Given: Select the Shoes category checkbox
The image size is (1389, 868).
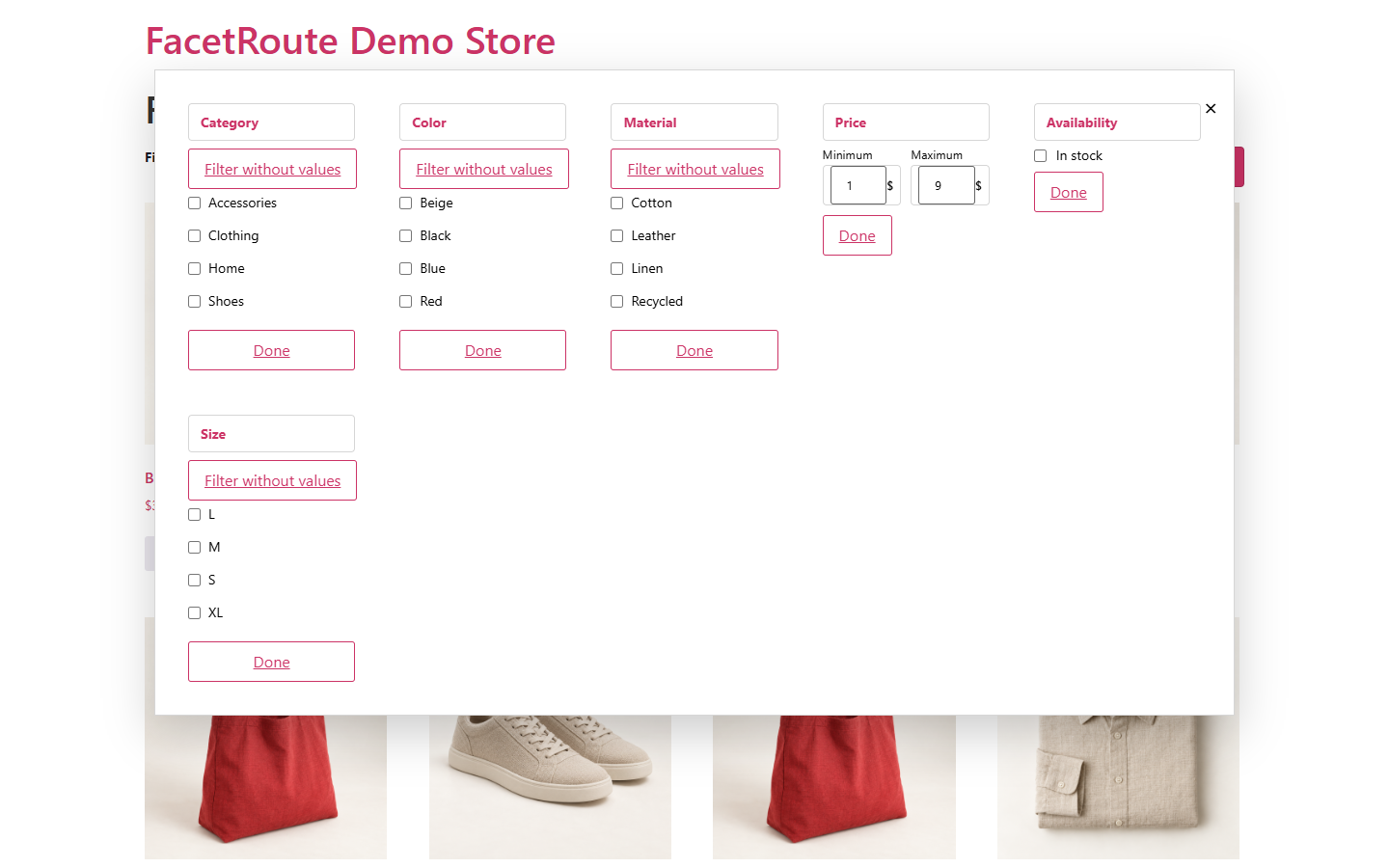Looking at the screenshot, I should (194, 301).
